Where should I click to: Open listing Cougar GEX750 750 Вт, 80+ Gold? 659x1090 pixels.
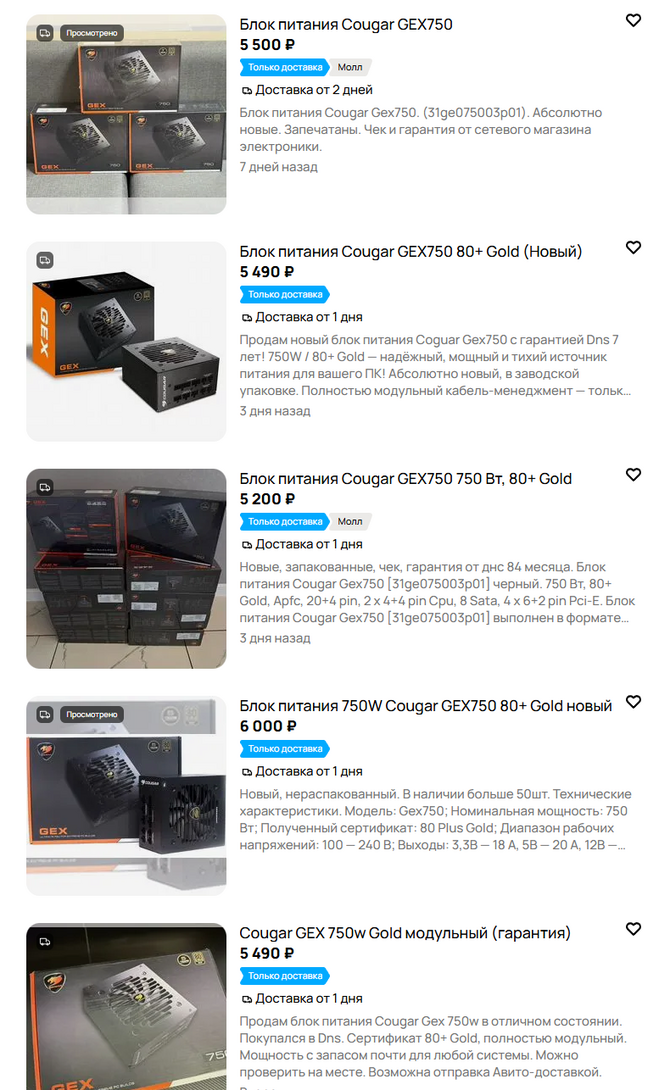405,479
